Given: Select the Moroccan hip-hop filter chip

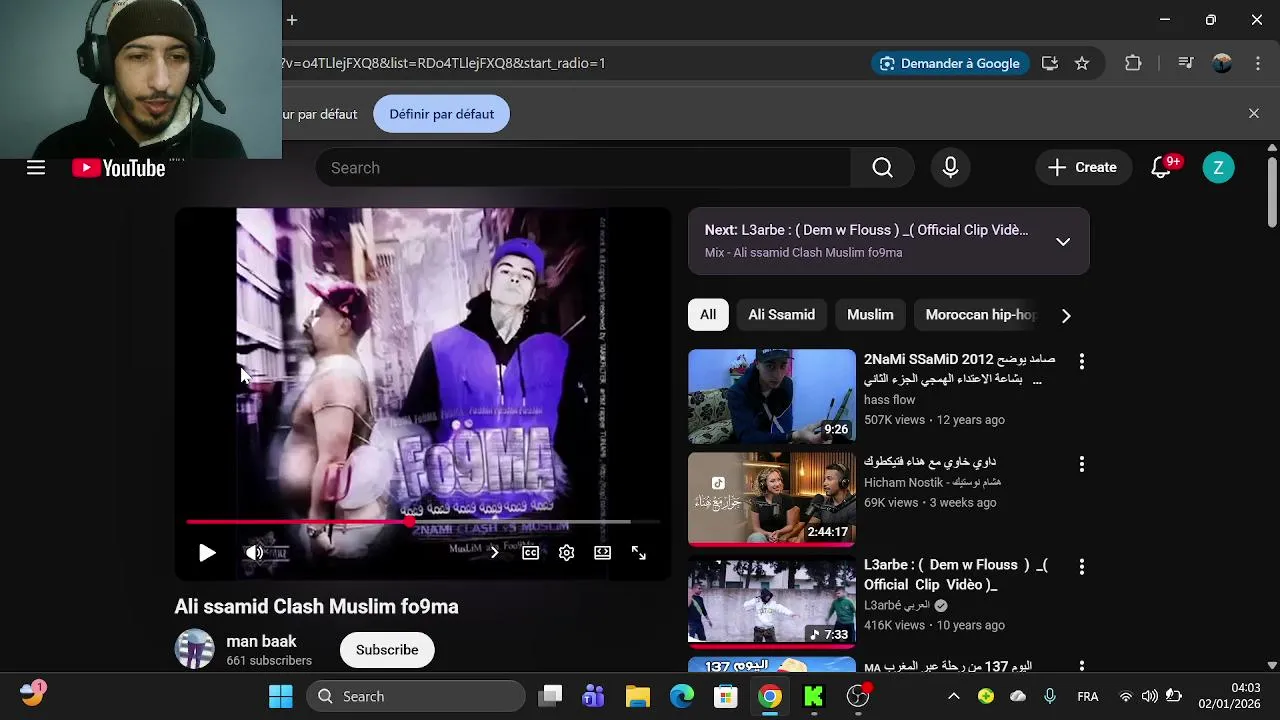Looking at the screenshot, I should pos(979,315).
